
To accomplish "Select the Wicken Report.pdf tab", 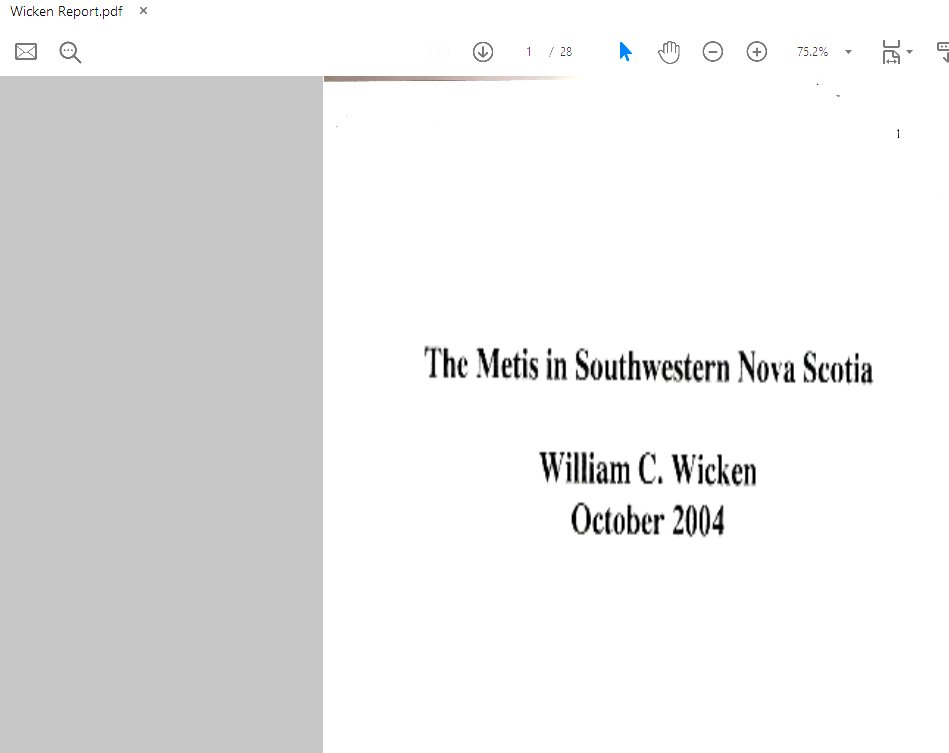I will click(x=66, y=12).
